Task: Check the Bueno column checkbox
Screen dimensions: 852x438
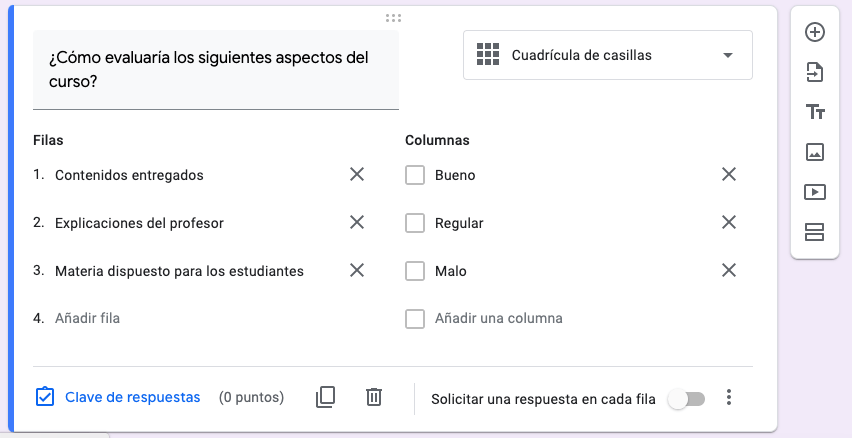Action: (x=415, y=175)
